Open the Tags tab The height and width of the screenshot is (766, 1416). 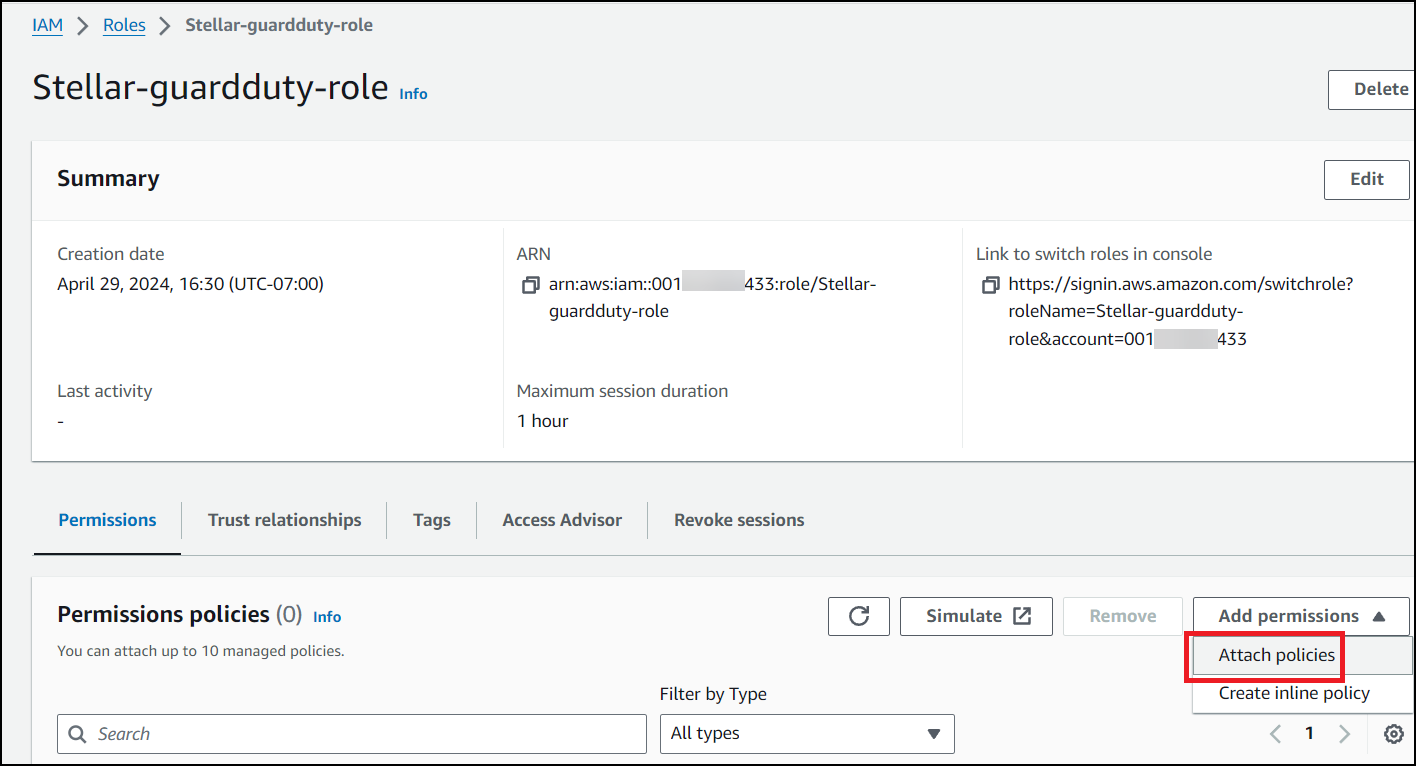click(431, 520)
